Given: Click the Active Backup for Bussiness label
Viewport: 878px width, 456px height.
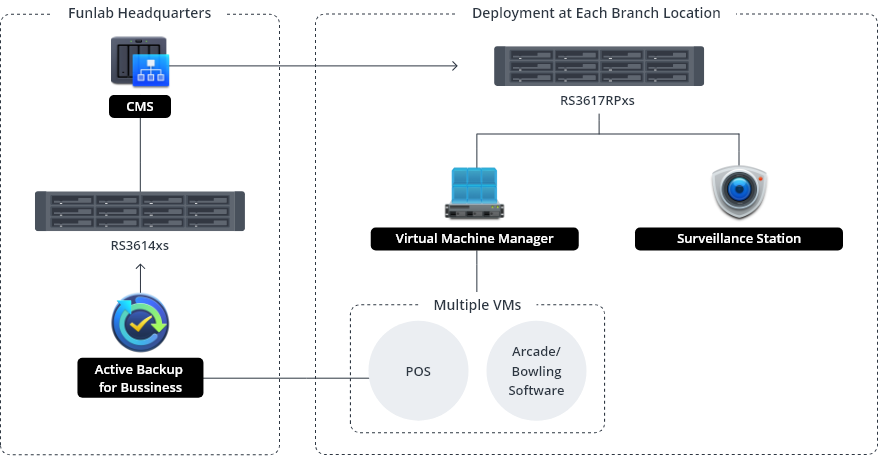Looking at the screenshot, I should click(140, 378).
